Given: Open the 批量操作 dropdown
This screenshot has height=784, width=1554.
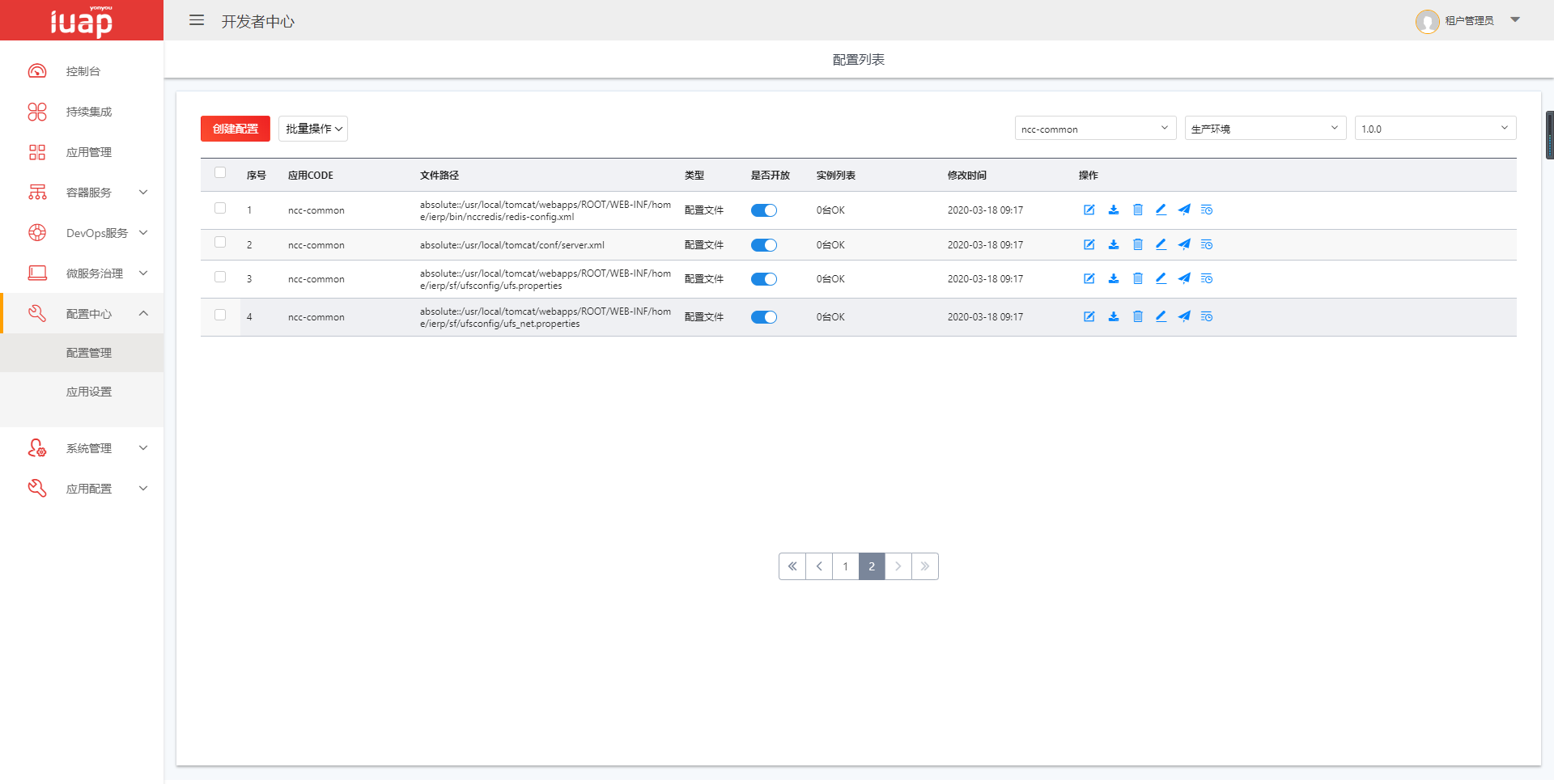Looking at the screenshot, I should click(x=313, y=129).
